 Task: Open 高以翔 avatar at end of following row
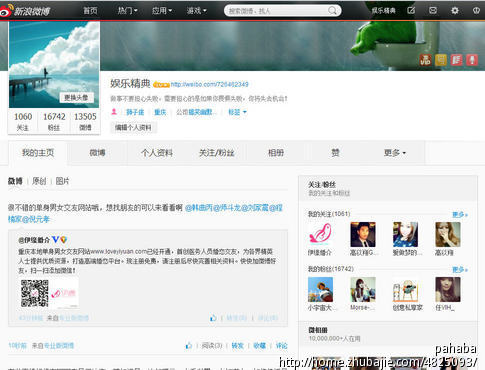click(448, 234)
